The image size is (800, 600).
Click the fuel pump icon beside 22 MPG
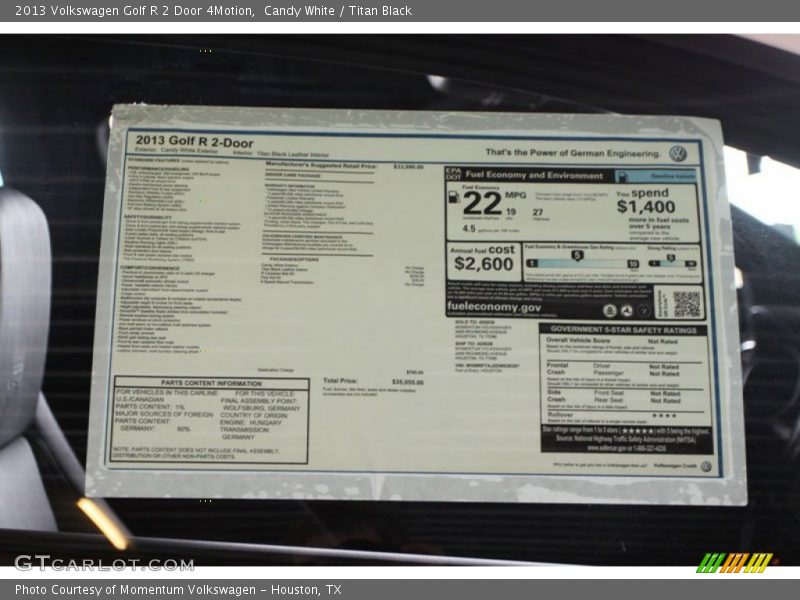coord(453,197)
